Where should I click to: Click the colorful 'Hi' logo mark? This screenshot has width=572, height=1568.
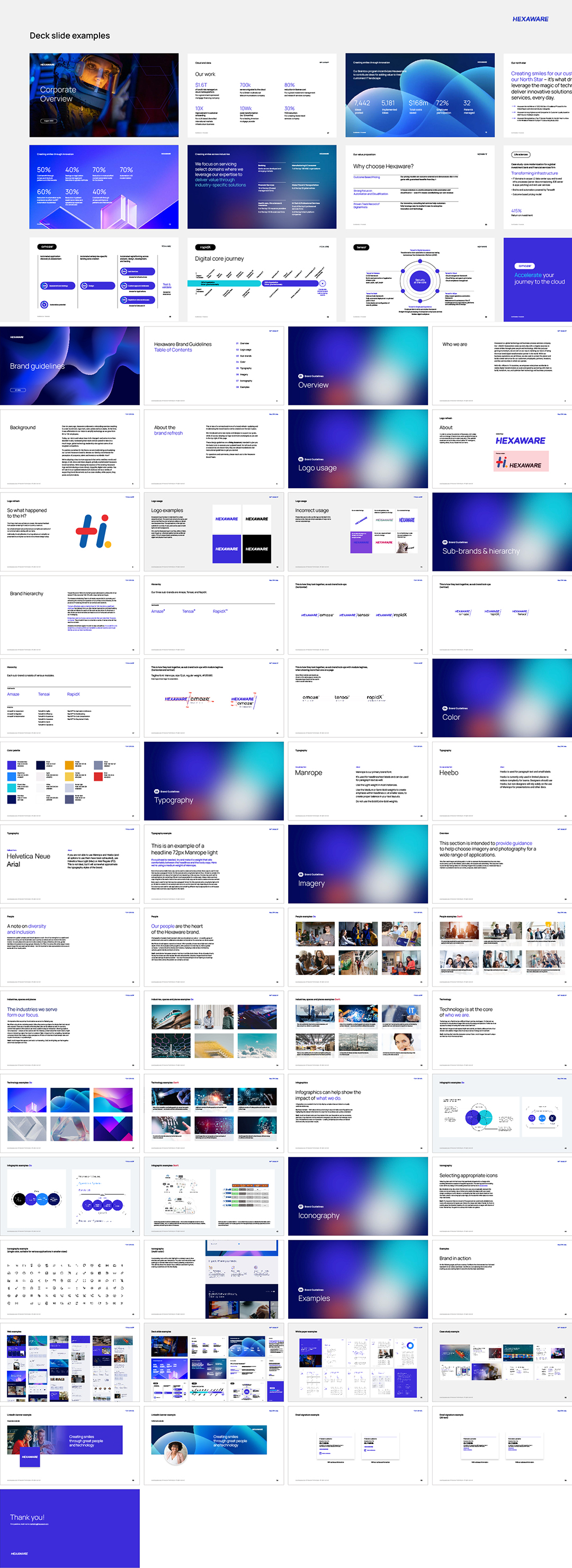[x=94, y=531]
